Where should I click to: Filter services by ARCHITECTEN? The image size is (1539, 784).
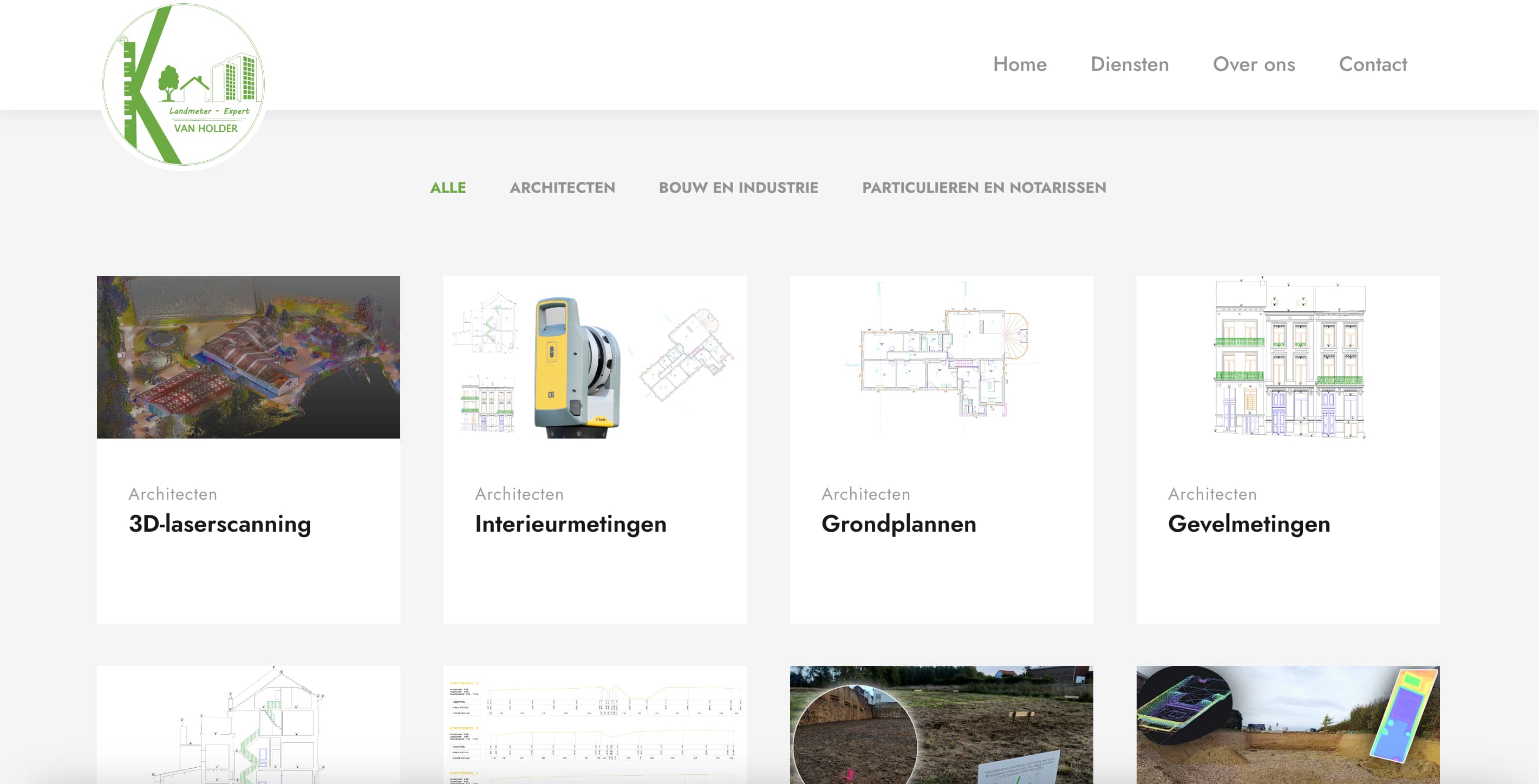pos(562,187)
